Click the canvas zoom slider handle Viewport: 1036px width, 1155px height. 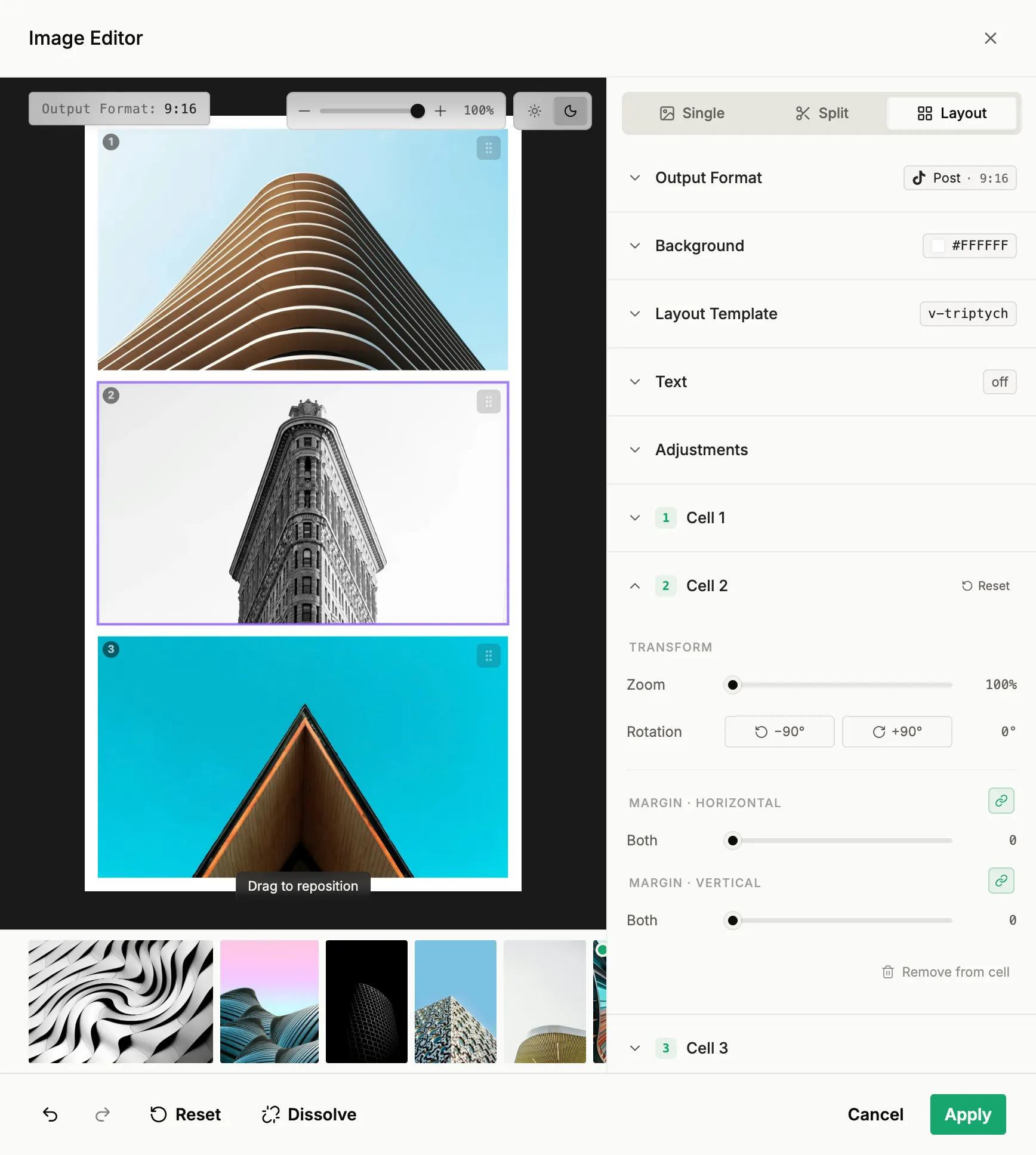[418, 111]
